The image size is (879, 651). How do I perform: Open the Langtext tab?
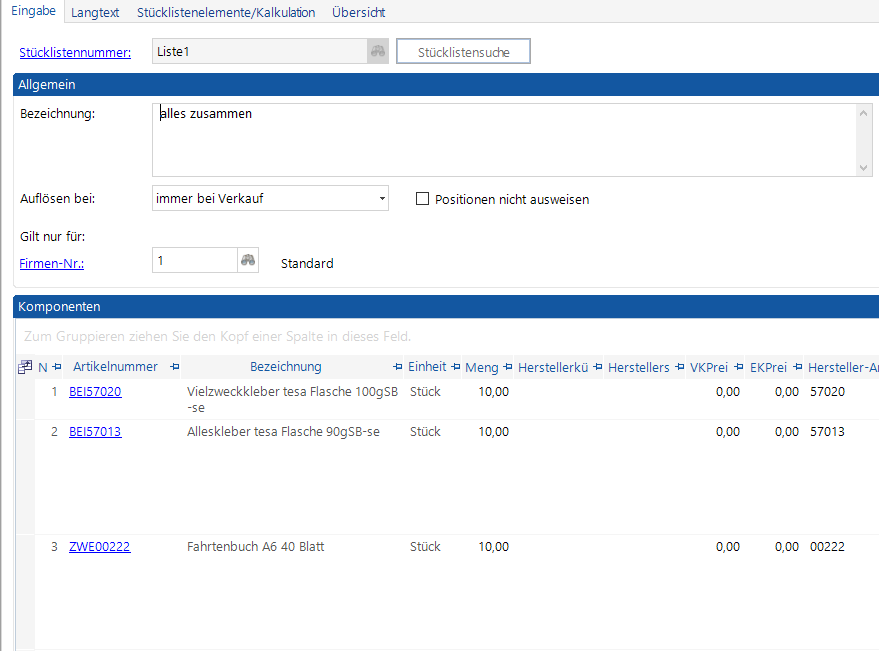point(95,12)
